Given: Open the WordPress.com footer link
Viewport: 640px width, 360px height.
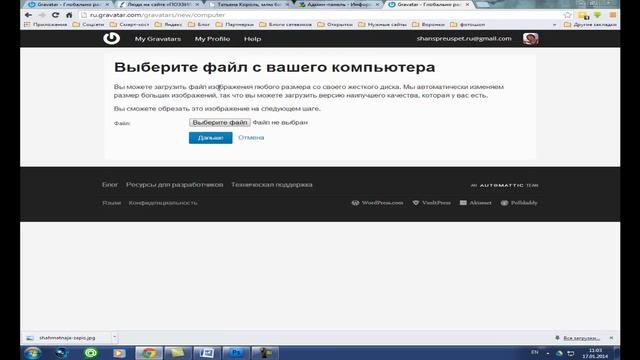Looking at the screenshot, I should pyautogui.click(x=378, y=203).
